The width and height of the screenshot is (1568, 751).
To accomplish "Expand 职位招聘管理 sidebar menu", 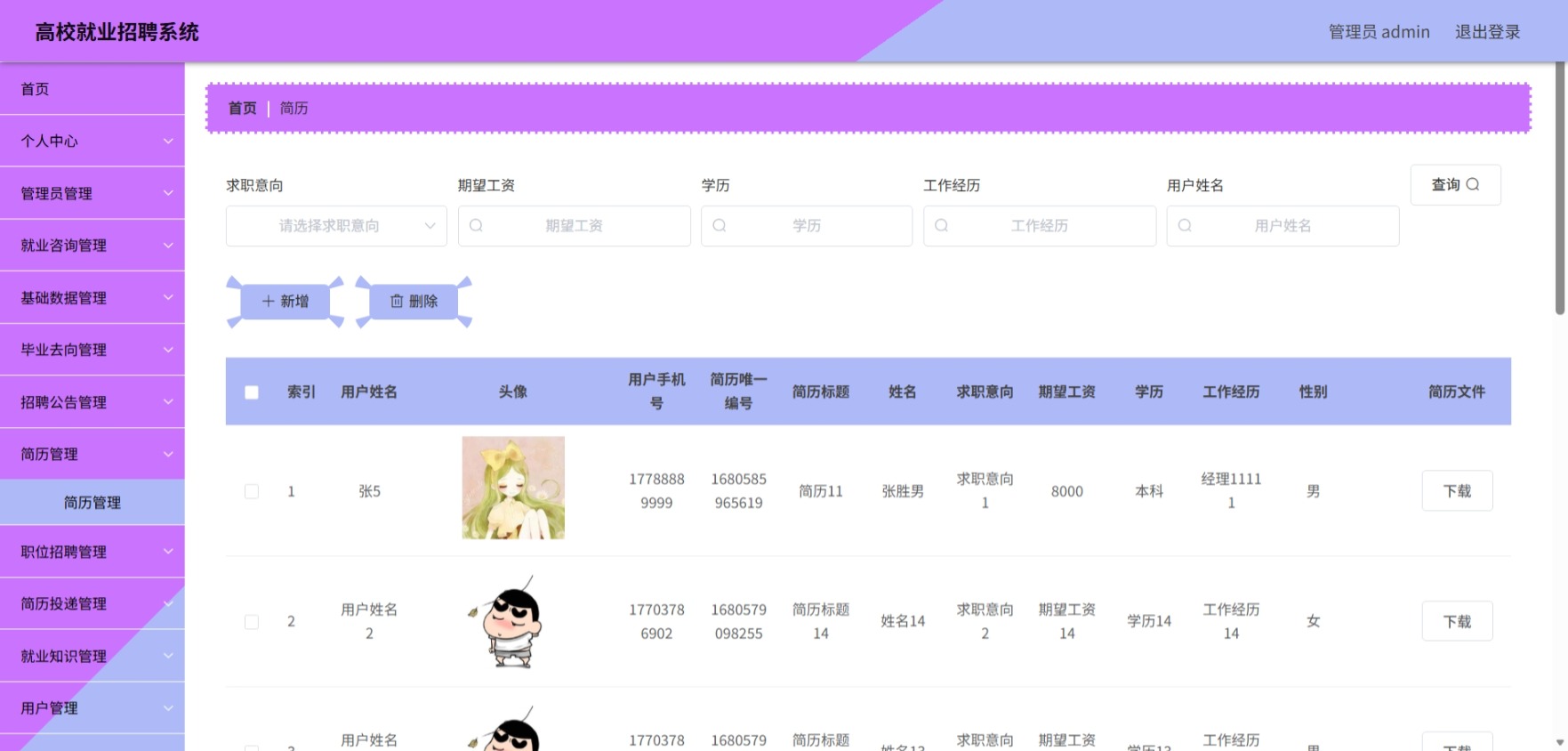I will coord(92,552).
